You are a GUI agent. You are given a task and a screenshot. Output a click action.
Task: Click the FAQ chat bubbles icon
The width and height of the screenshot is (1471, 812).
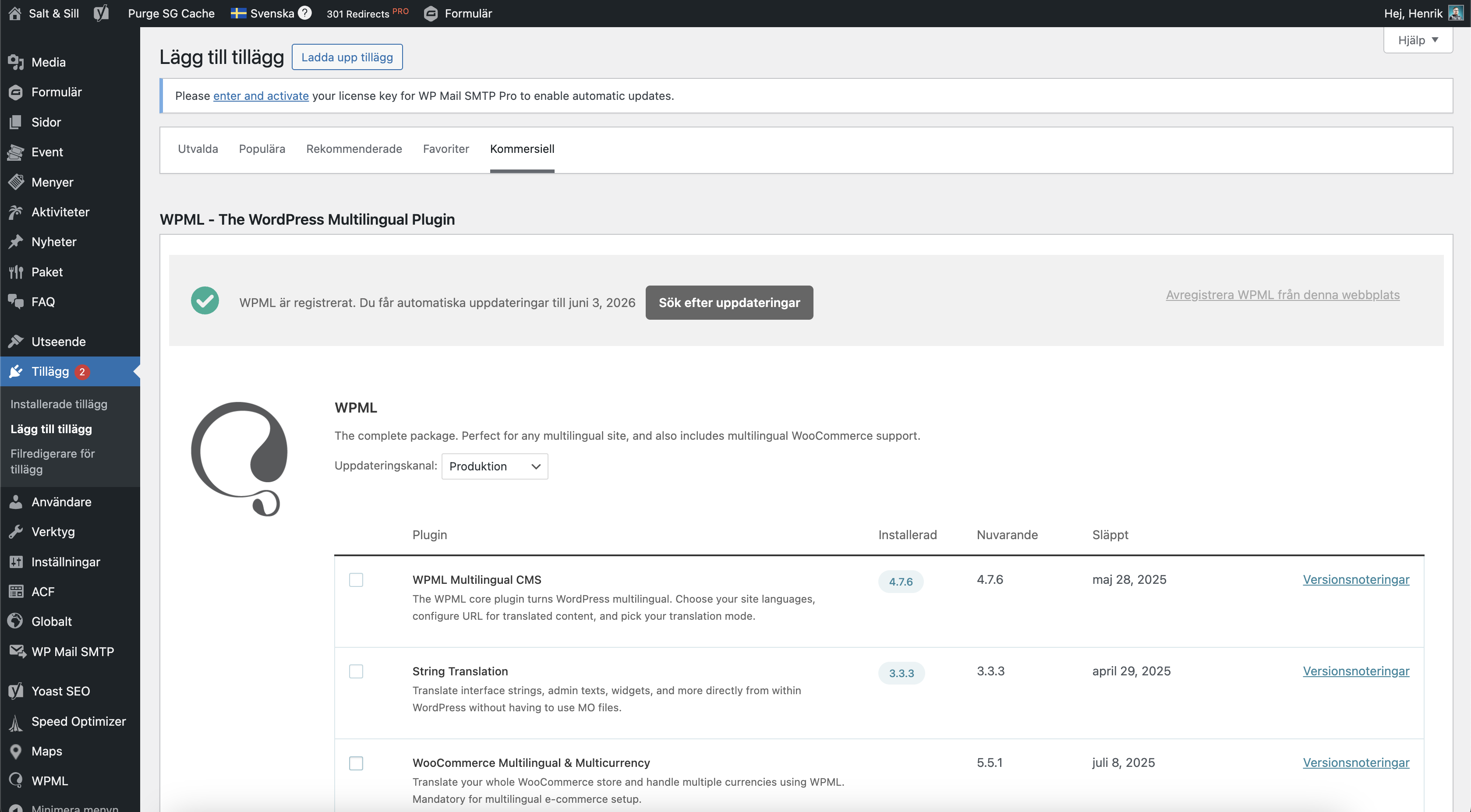[16, 301]
